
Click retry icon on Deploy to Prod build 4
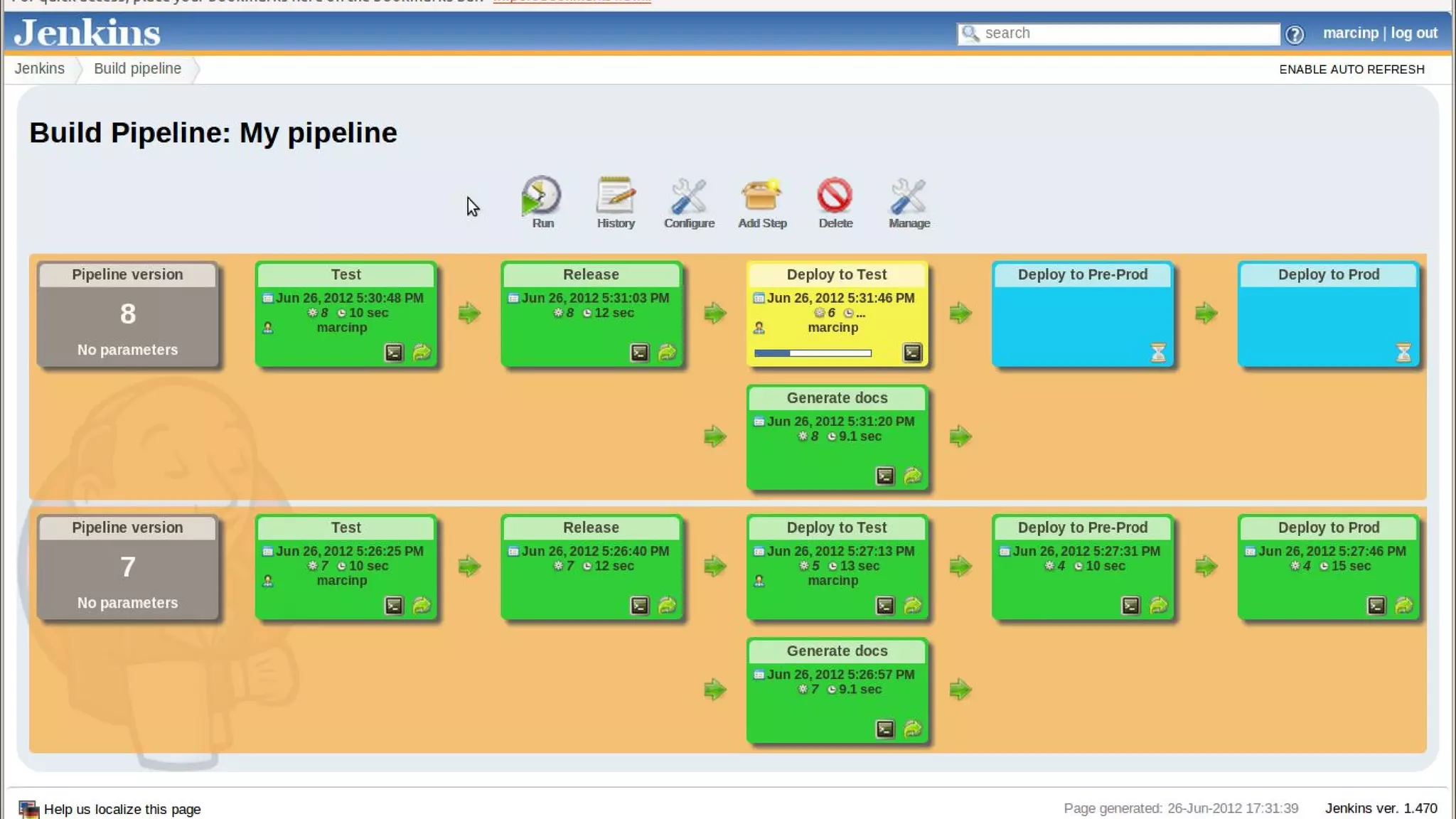tap(1403, 606)
